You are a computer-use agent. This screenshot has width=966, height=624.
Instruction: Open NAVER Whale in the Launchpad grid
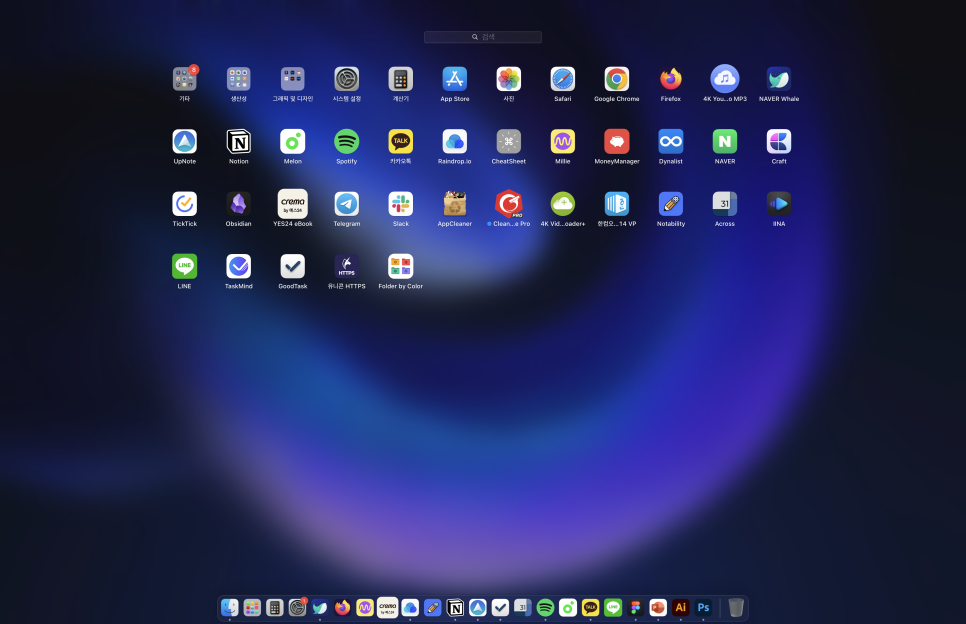point(779,79)
